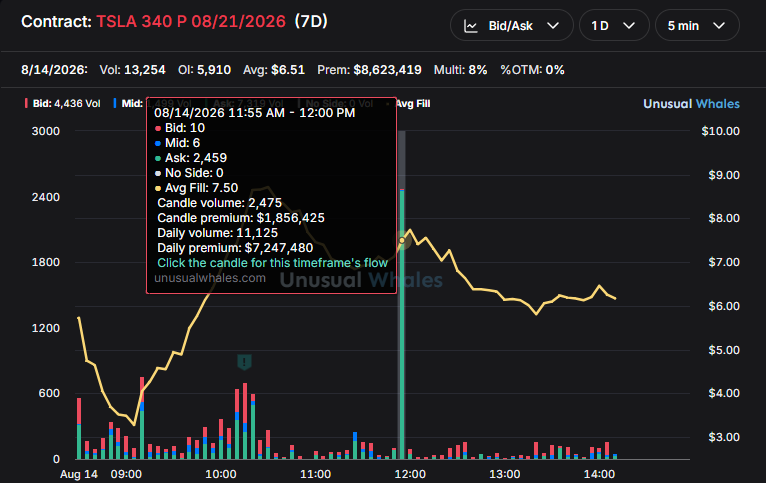Click the Avg Fill: 7.50 tooltip line
Screen dimensions: 766x483
pyautogui.click(x=196, y=188)
